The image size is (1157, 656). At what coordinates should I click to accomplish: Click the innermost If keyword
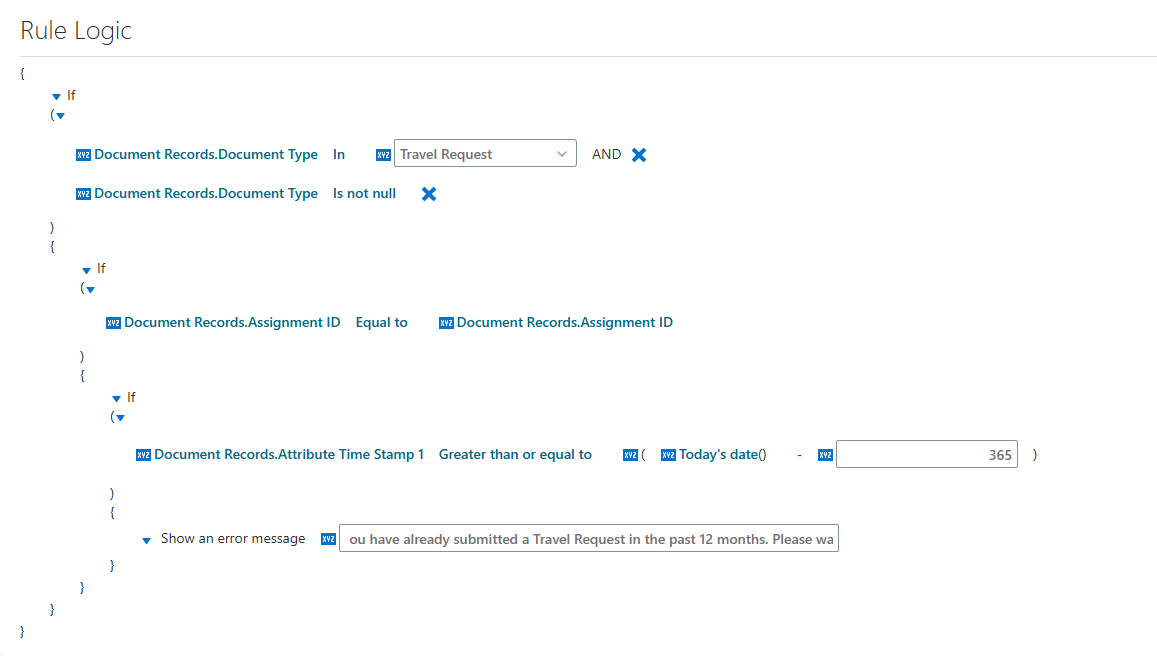[131, 397]
